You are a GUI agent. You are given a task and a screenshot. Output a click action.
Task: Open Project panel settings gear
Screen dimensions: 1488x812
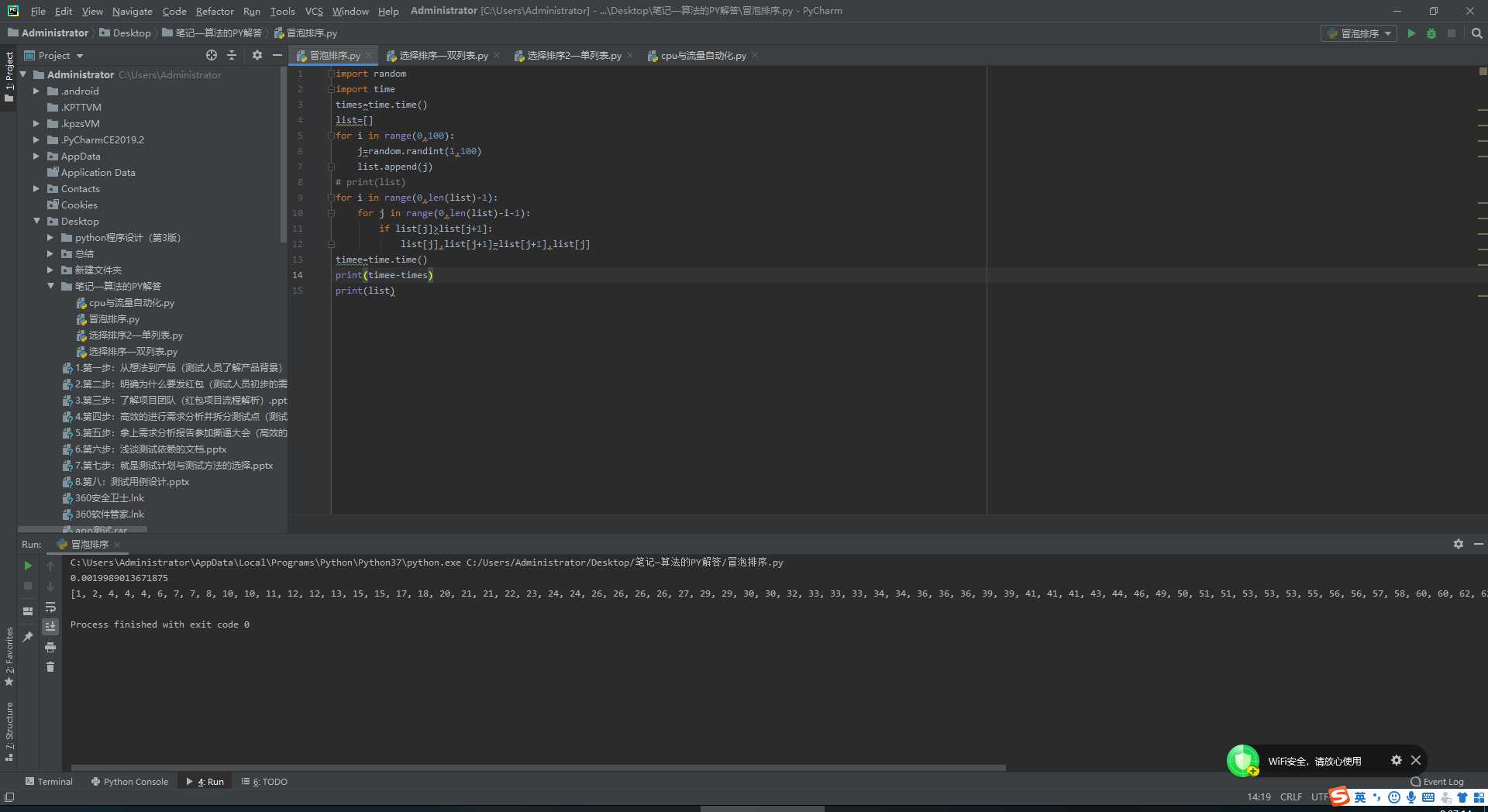coord(257,55)
